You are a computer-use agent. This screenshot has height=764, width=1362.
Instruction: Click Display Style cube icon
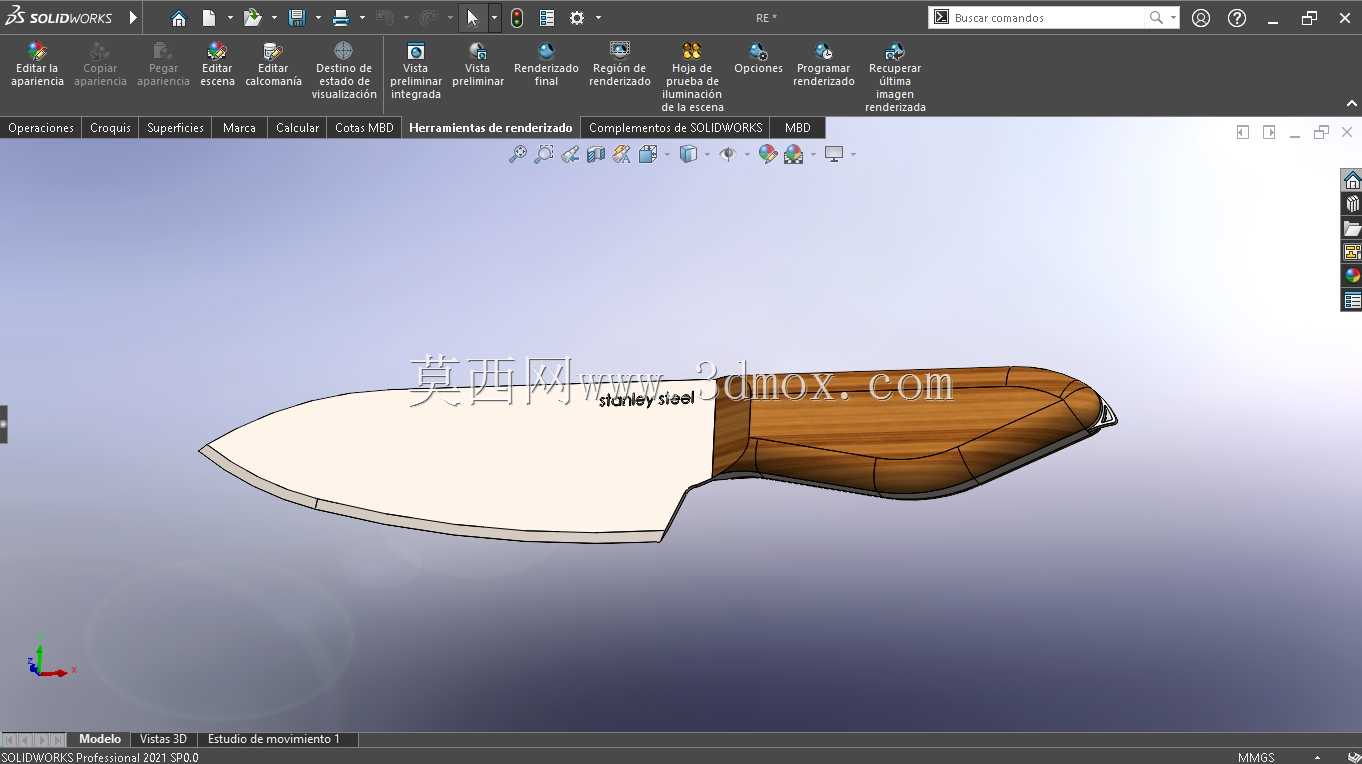coord(688,154)
